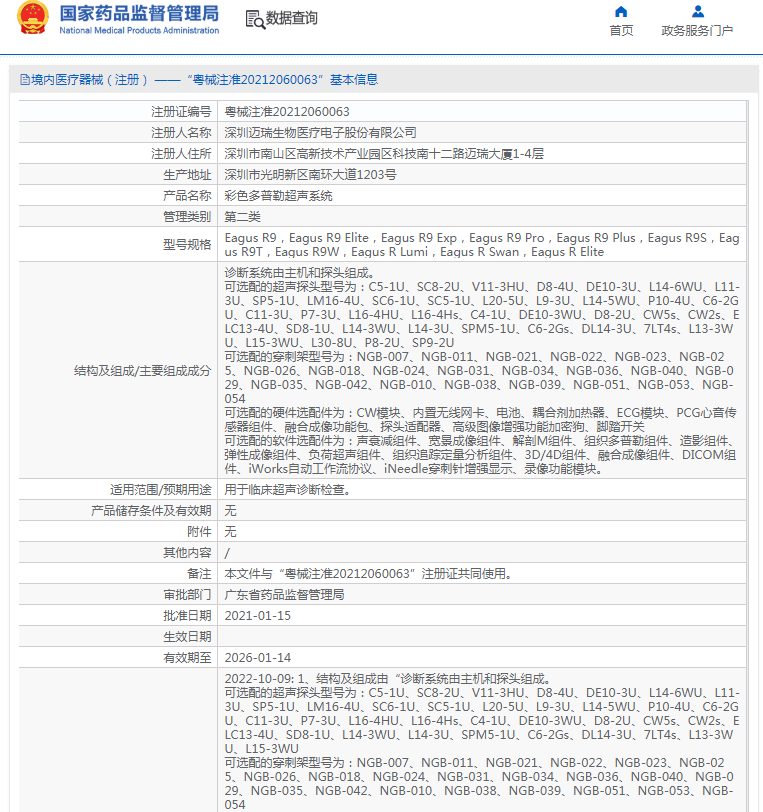Select 彩色多普勒超声系统 product name

[x=278, y=196]
